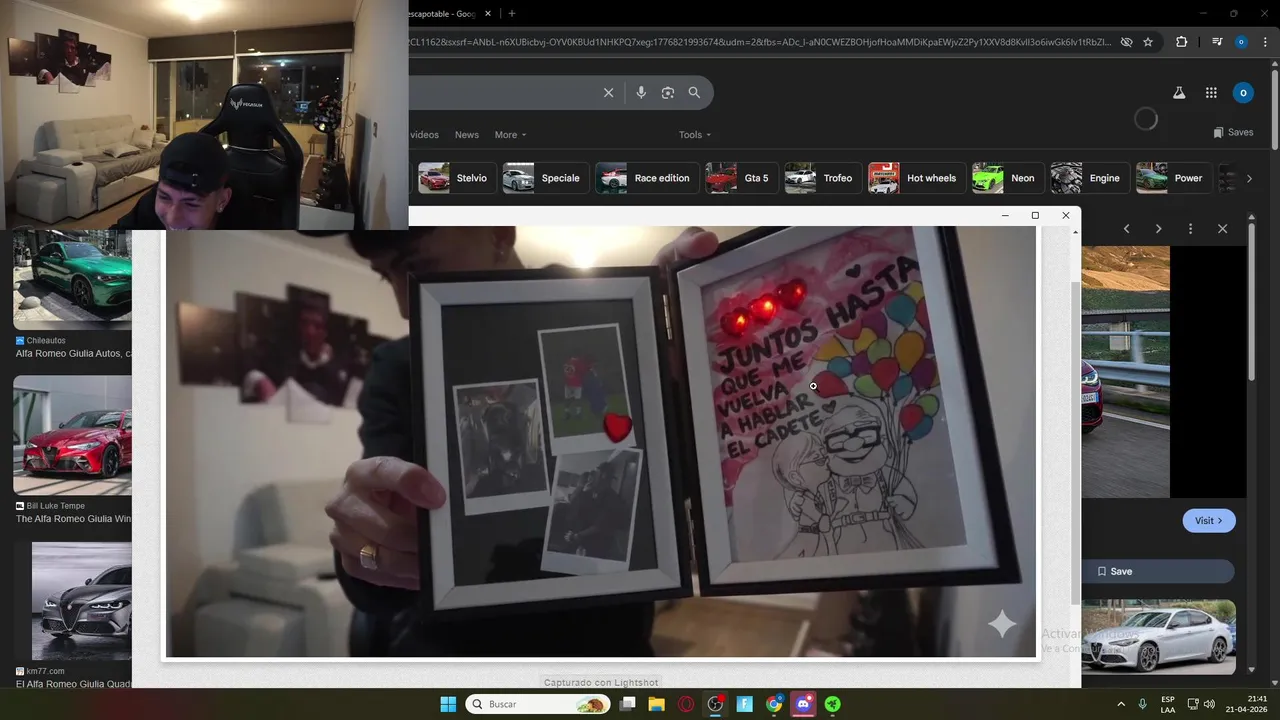Clear the Google search box text
This screenshot has width=1280, height=720.
[x=608, y=92]
